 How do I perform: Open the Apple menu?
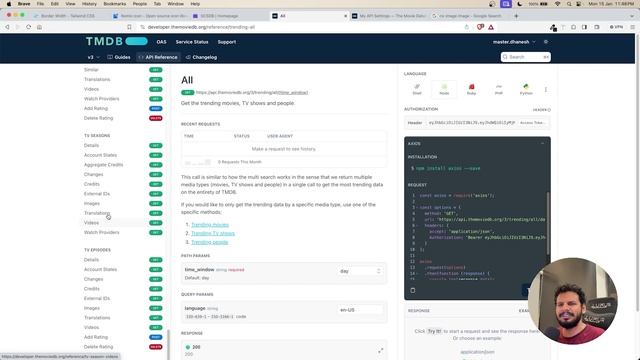pos(9,4)
